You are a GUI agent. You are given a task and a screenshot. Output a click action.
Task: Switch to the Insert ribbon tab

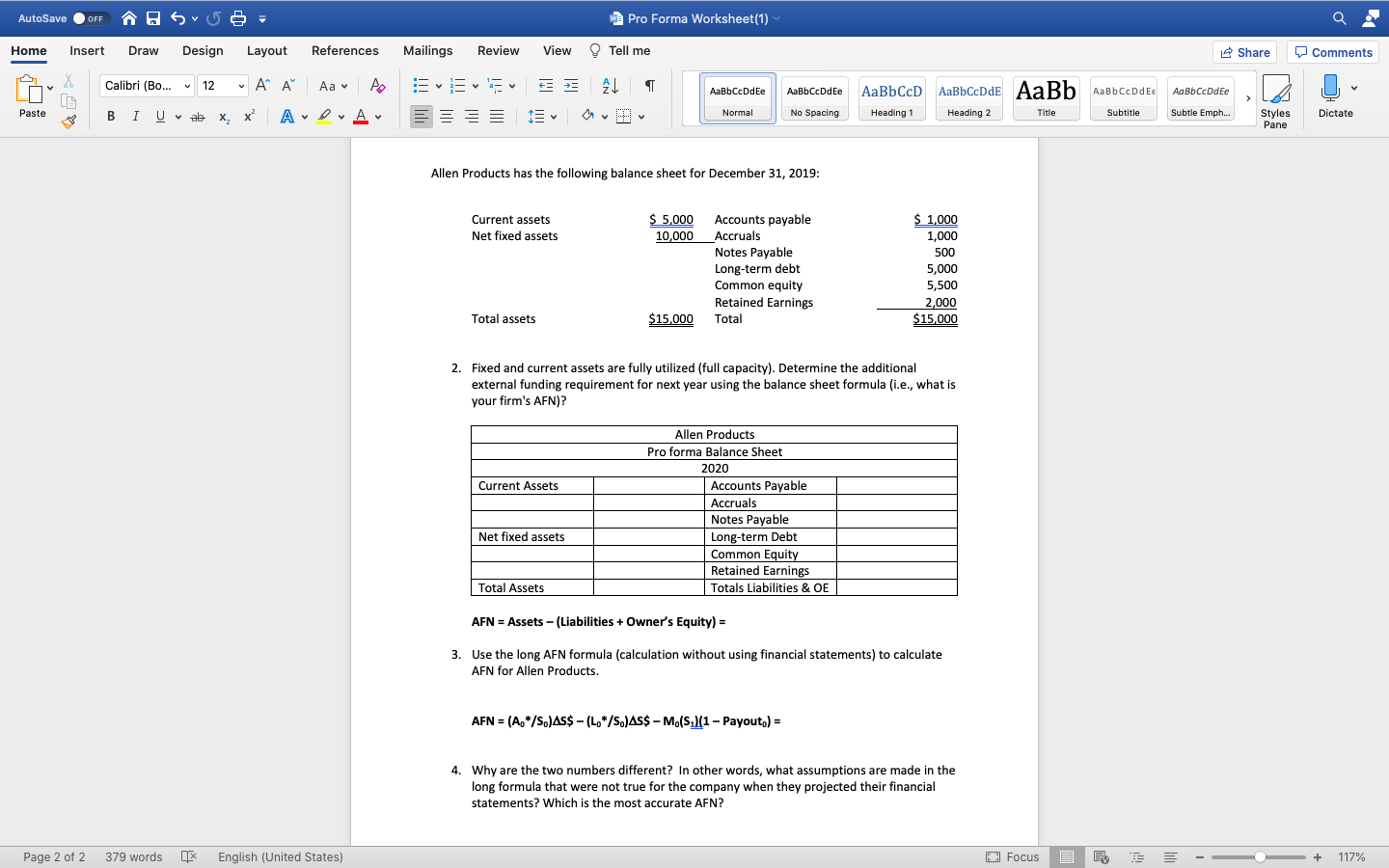pyautogui.click(x=87, y=50)
